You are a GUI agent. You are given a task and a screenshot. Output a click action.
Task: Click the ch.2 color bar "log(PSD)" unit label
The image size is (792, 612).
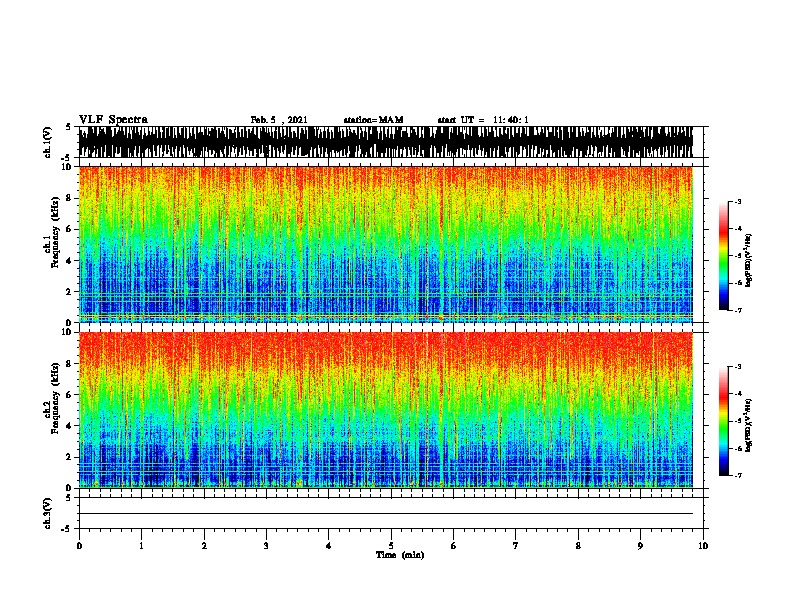(x=748, y=425)
